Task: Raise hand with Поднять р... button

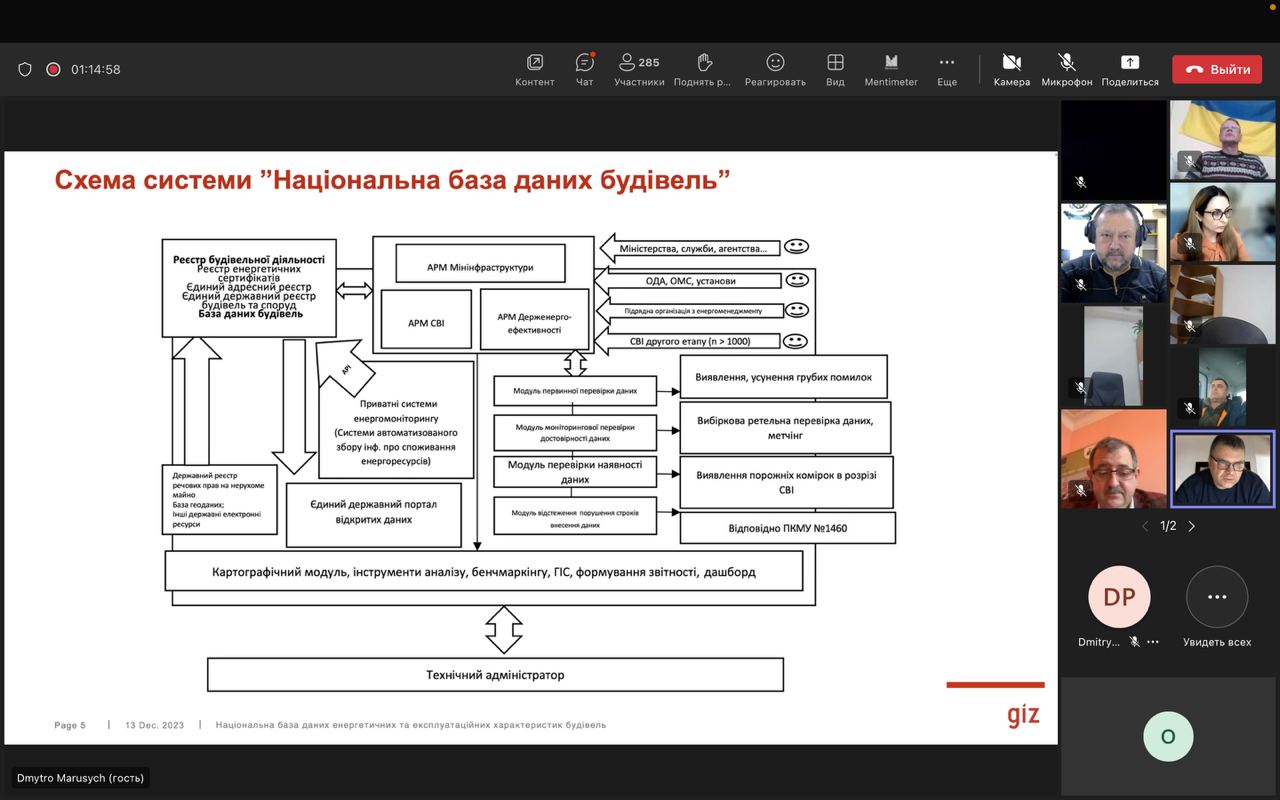Action: pos(703,70)
